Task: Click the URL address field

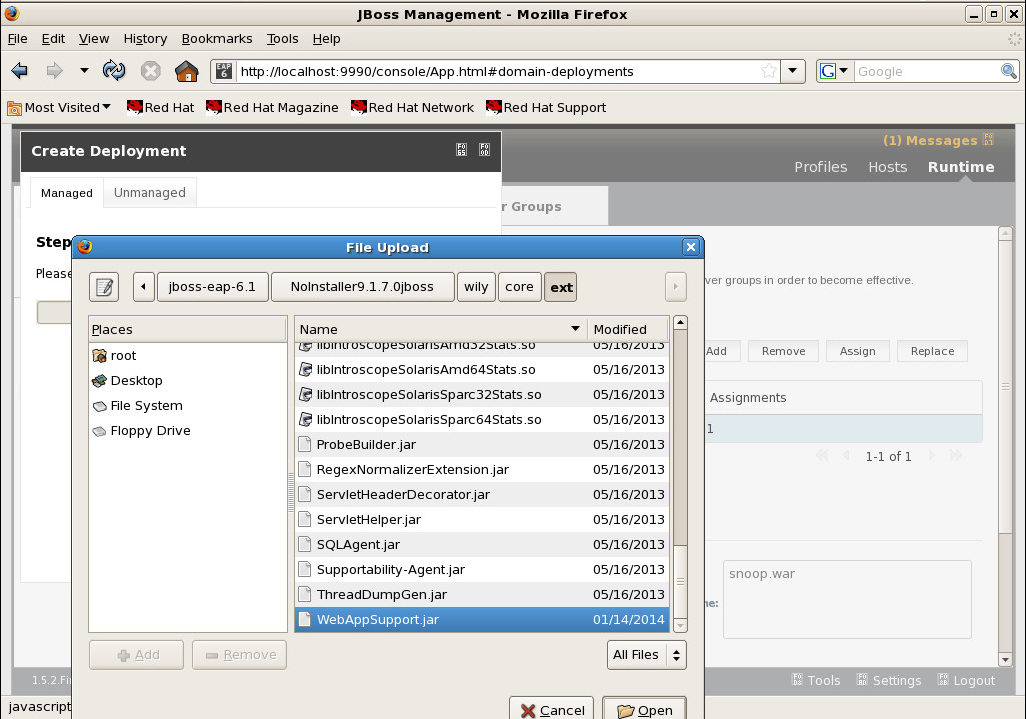Action: [x=497, y=71]
